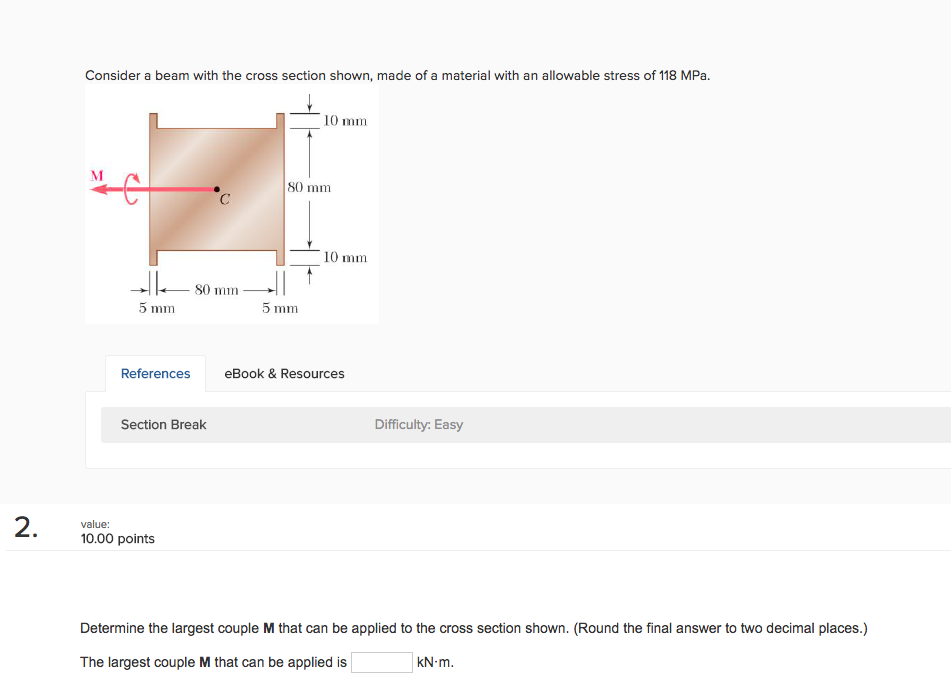Image resolution: width=951 pixels, height=698 pixels.
Task: Switch to the References tab
Action: pos(155,373)
